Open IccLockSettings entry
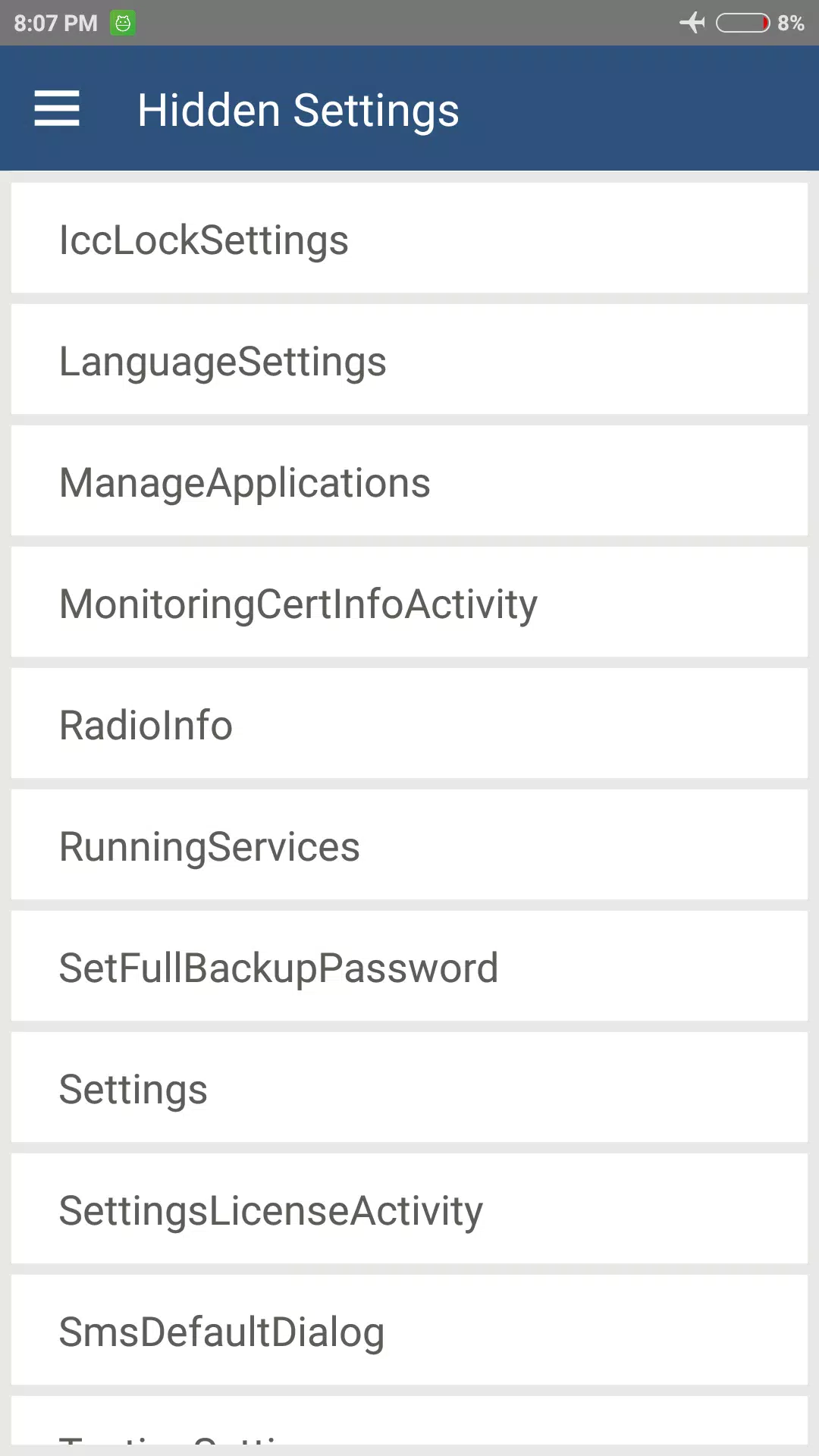 409,238
